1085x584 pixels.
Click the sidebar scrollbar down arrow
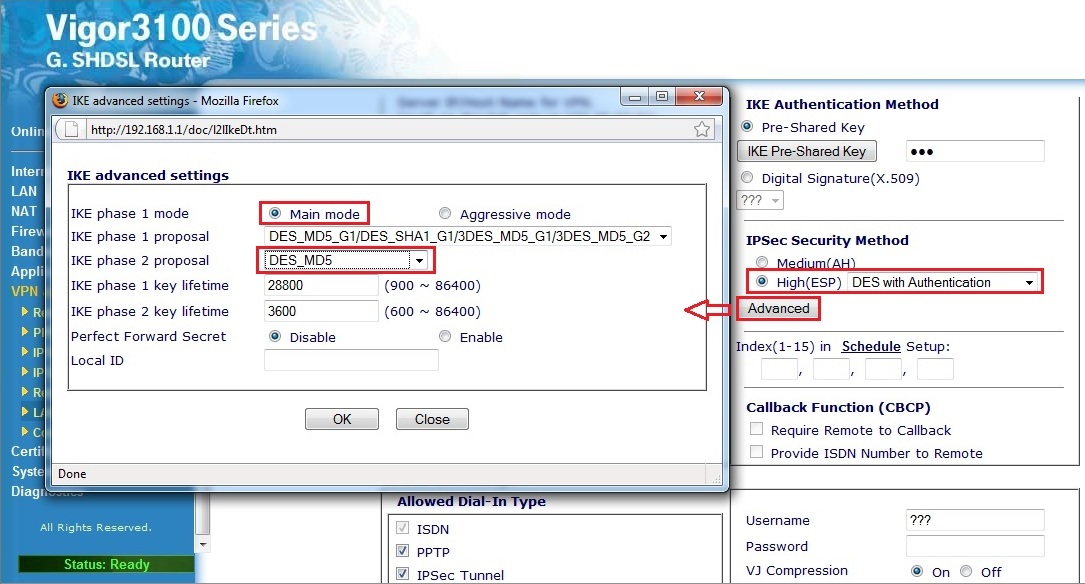click(x=203, y=545)
